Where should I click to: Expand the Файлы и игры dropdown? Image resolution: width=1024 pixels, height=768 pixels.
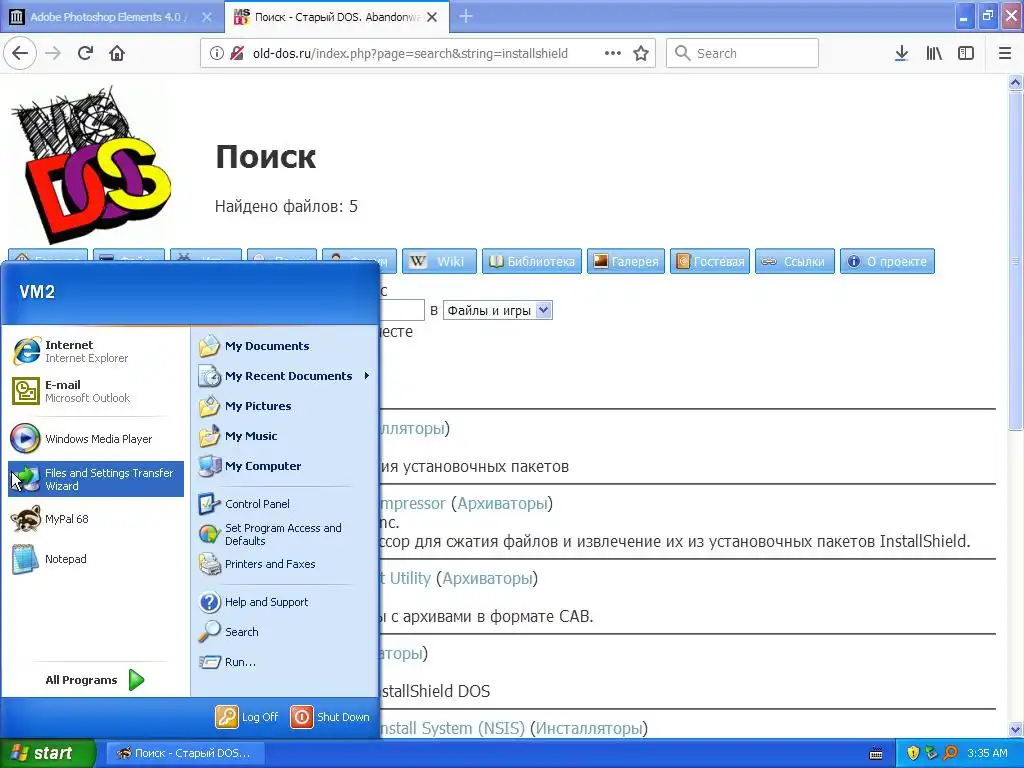[x=498, y=310]
